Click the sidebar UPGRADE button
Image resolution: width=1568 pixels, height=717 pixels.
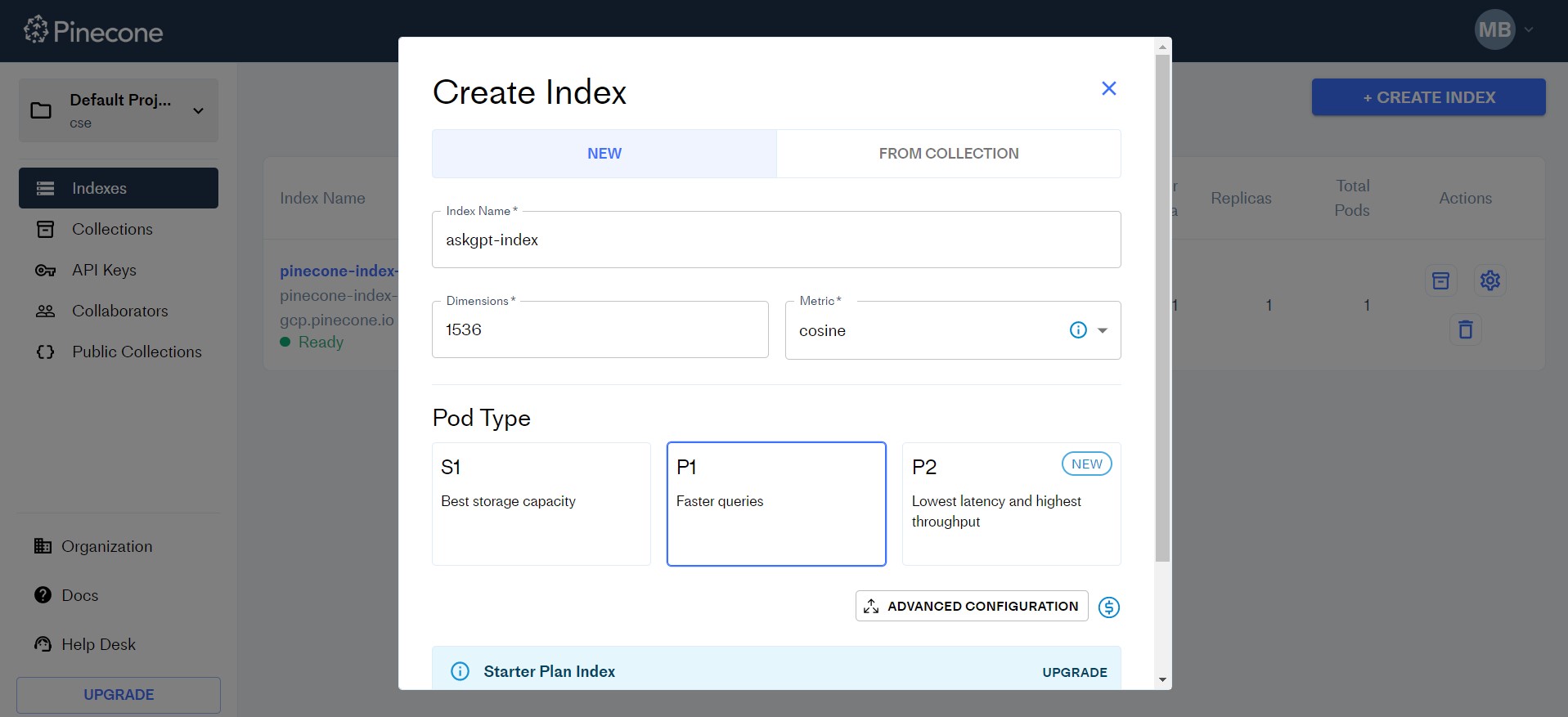[x=119, y=695]
